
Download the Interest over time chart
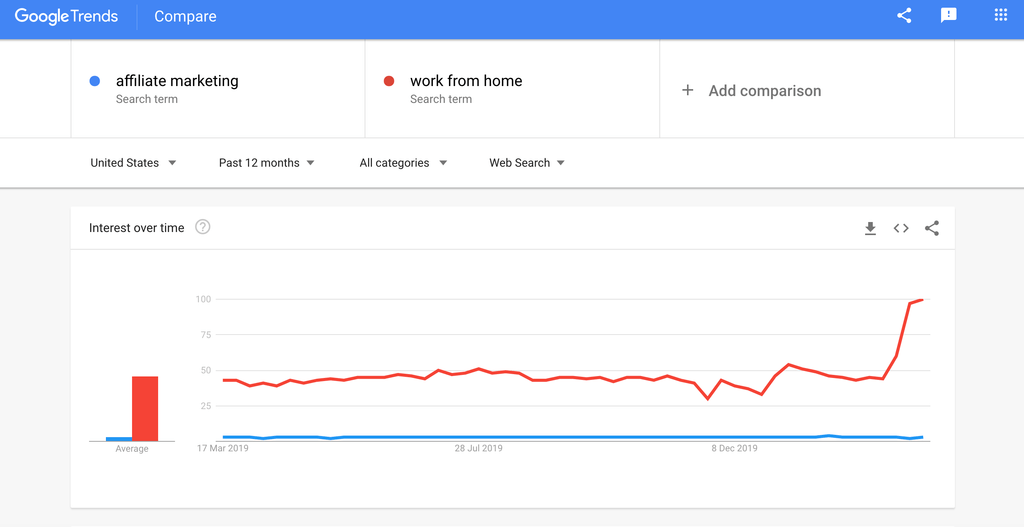click(x=870, y=228)
